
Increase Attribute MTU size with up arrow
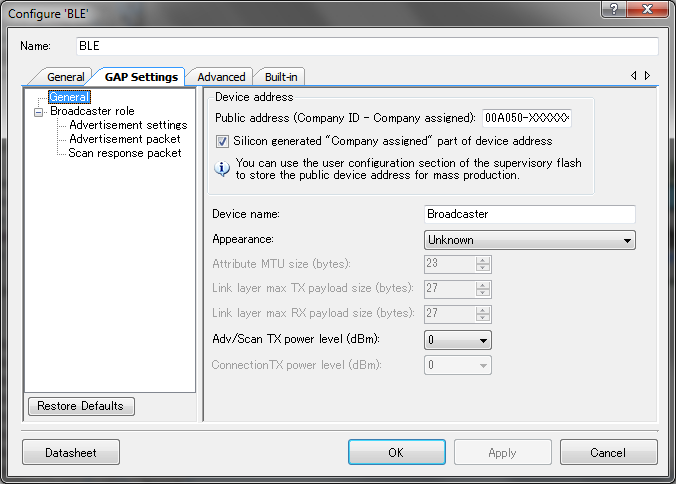pos(483,260)
